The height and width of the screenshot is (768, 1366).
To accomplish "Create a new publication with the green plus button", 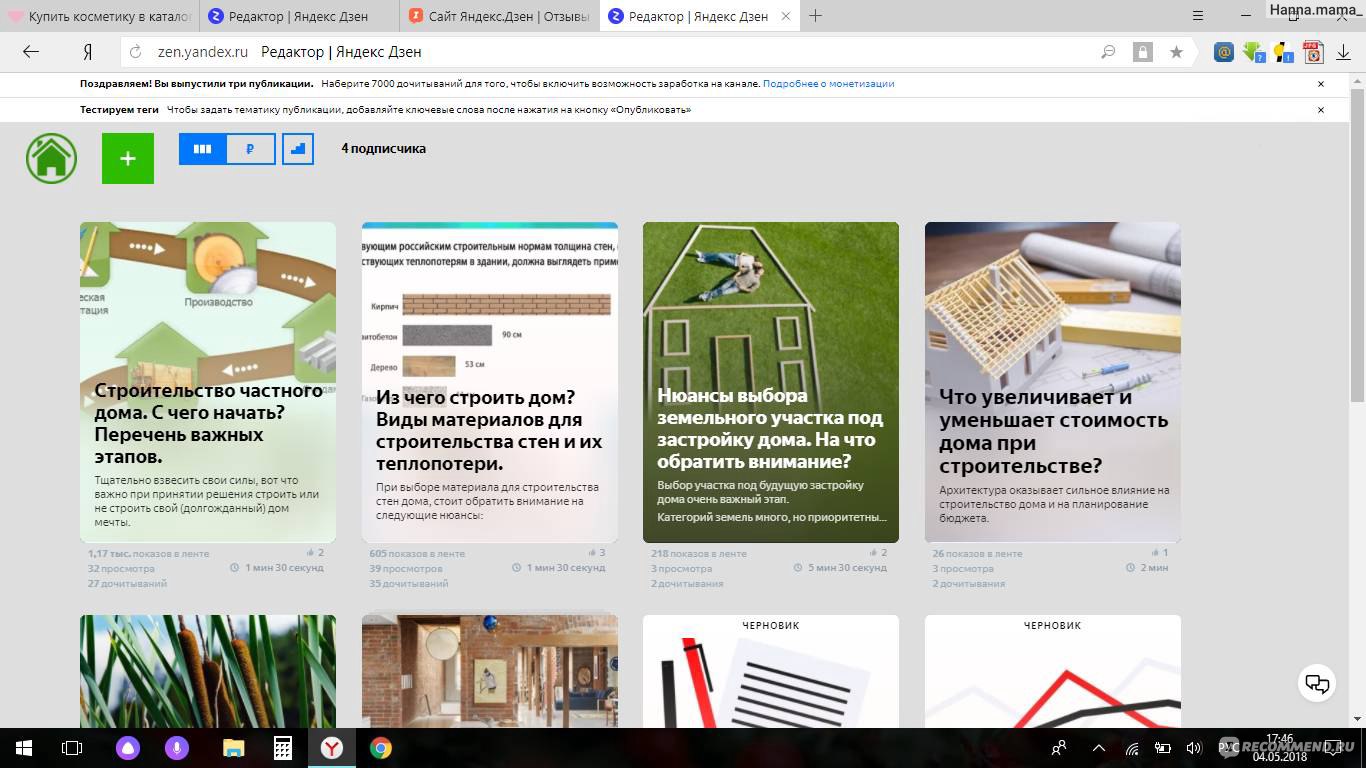I will click(128, 158).
